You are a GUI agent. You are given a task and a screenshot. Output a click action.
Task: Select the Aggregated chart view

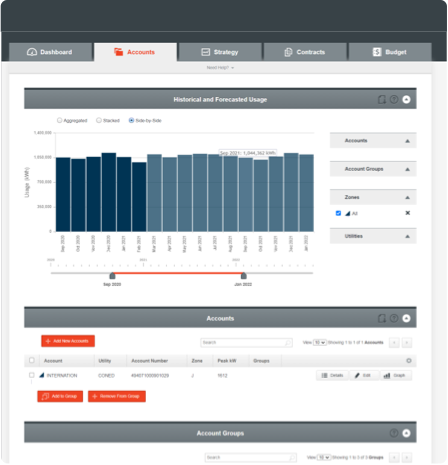pyautogui.click(x=59, y=120)
